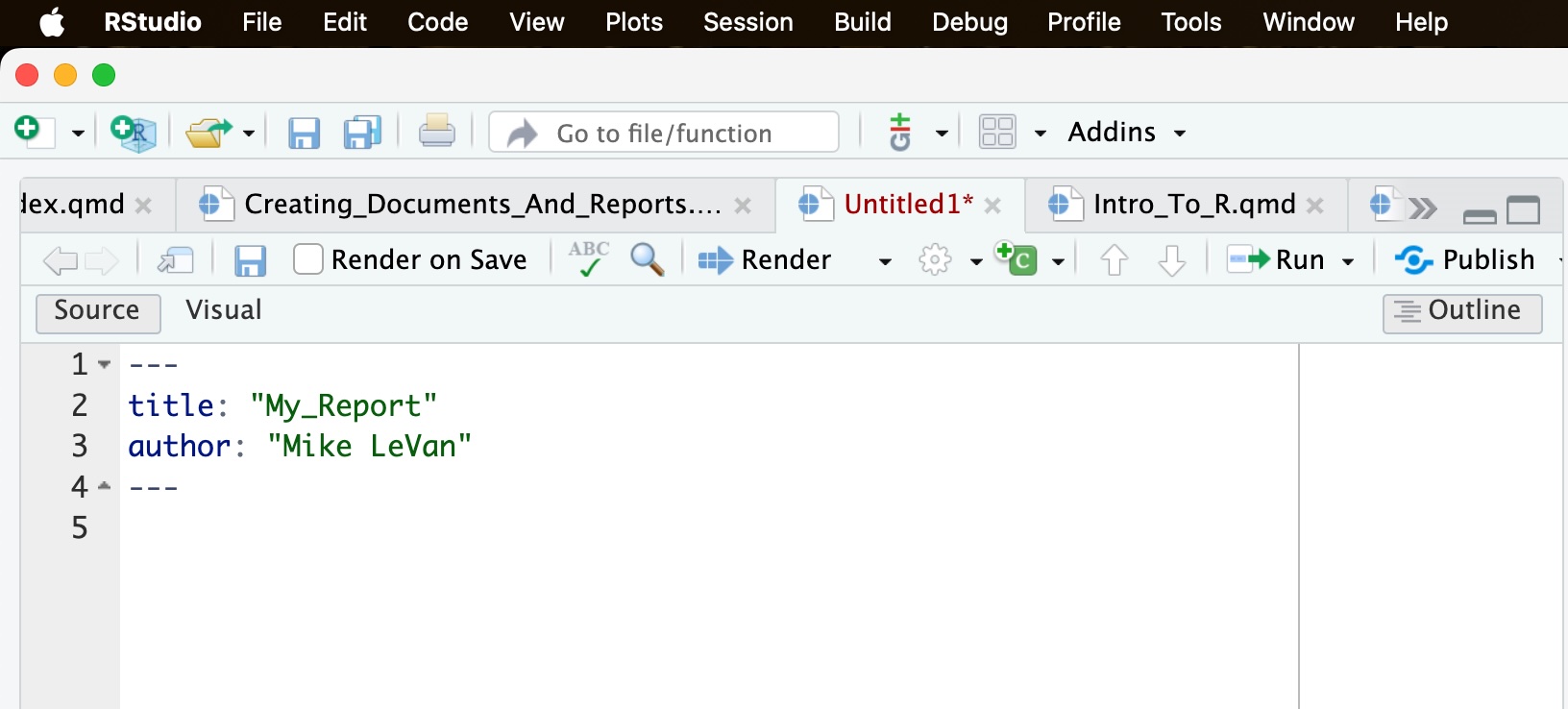Screen dimensions: 1568x709
Task: Save all open documents
Action: [x=362, y=132]
